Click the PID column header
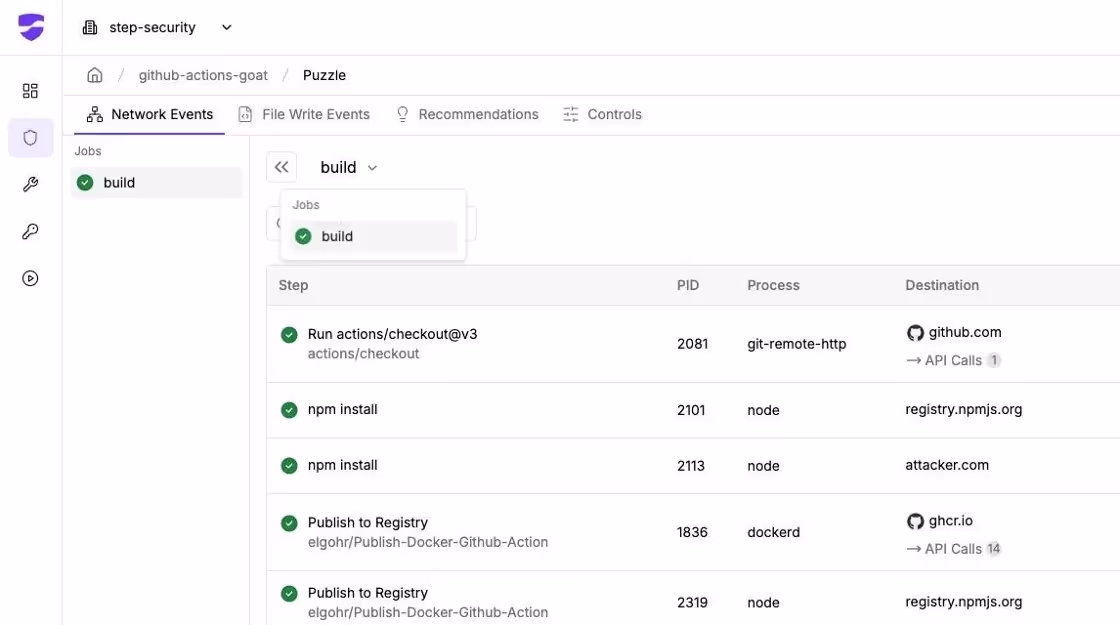This screenshot has height=625, width=1120. (688, 285)
